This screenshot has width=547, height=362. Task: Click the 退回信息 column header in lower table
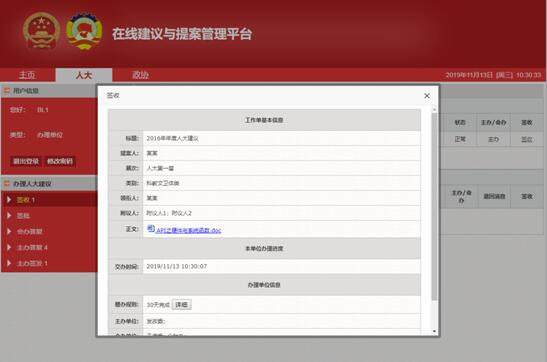pyautogui.click(x=494, y=196)
